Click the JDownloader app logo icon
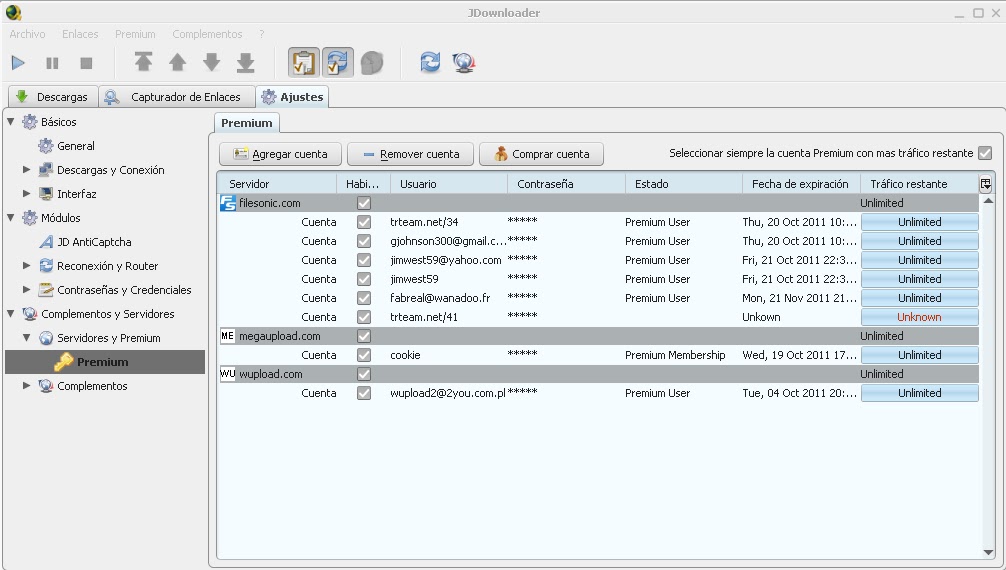This screenshot has width=1006, height=570. (12, 12)
